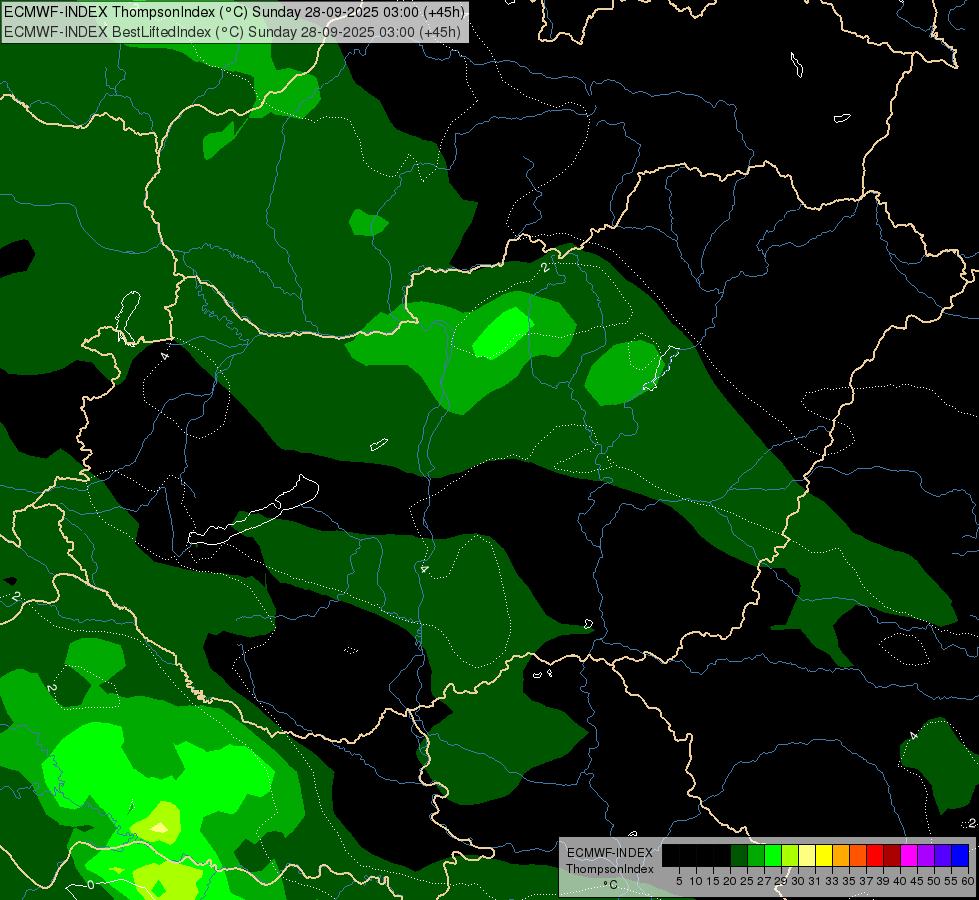Select the red 37–39 legend swatch
The width and height of the screenshot is (979, 900).
(875, 855)
